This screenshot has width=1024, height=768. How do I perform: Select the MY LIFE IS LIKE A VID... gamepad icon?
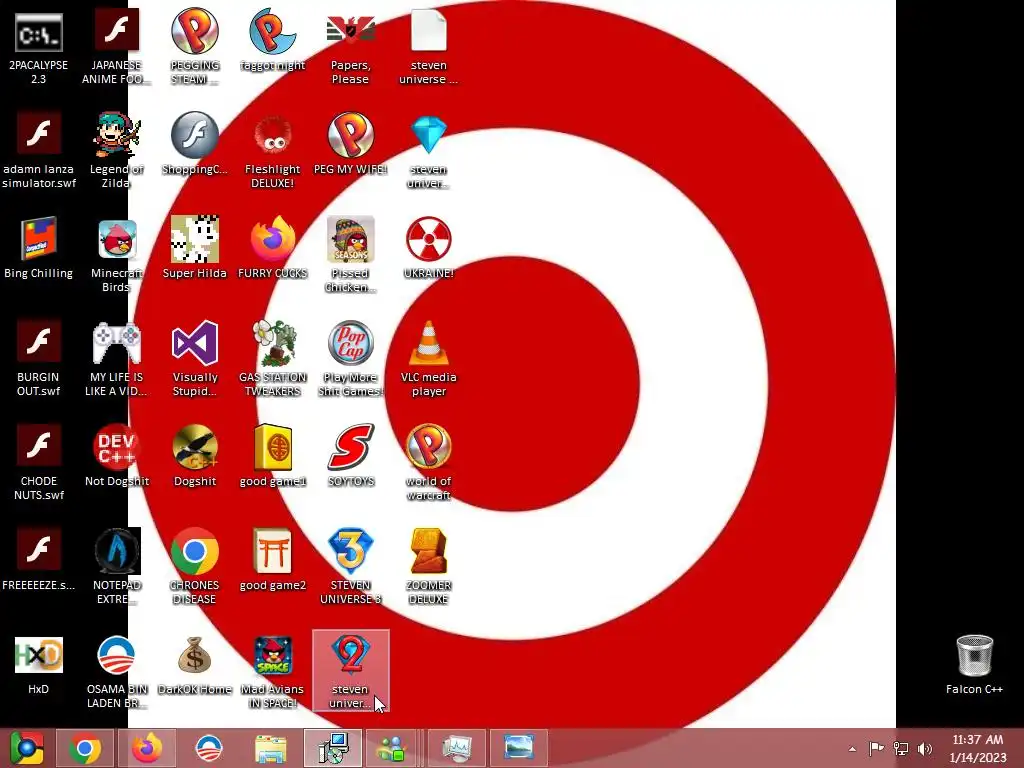point(116,358)
